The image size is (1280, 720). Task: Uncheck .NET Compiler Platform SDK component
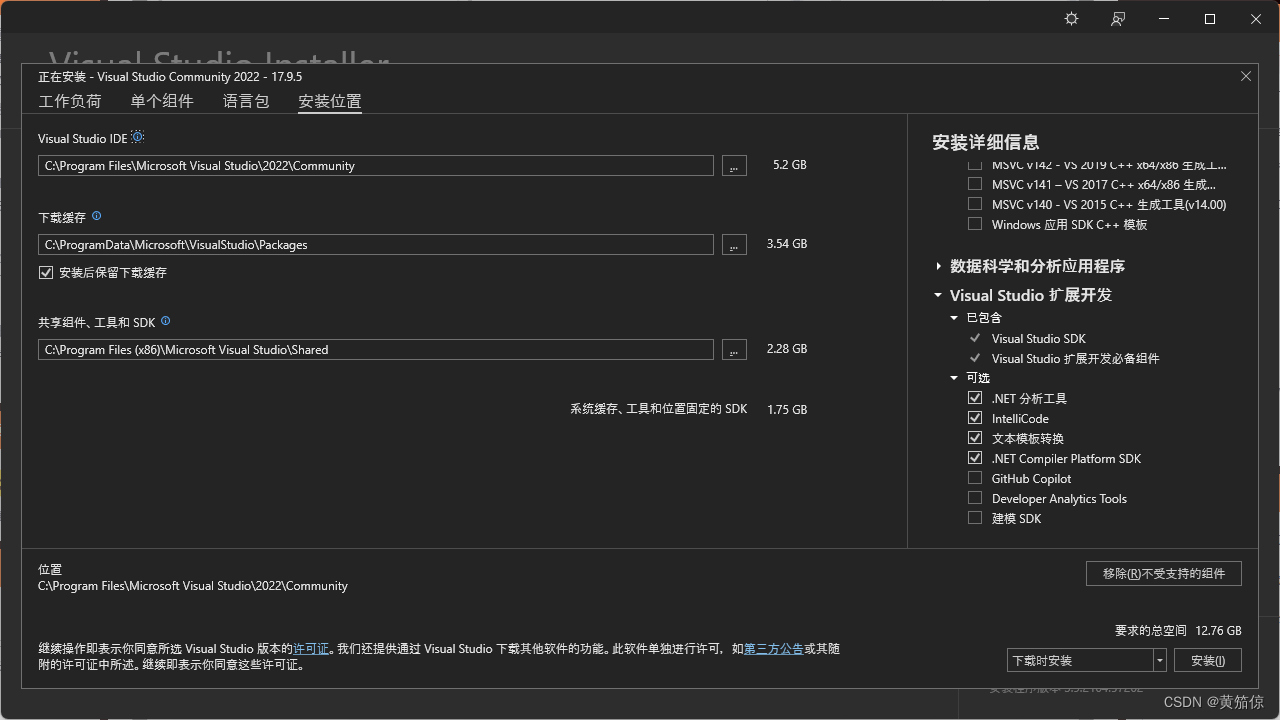pos(975,458)
